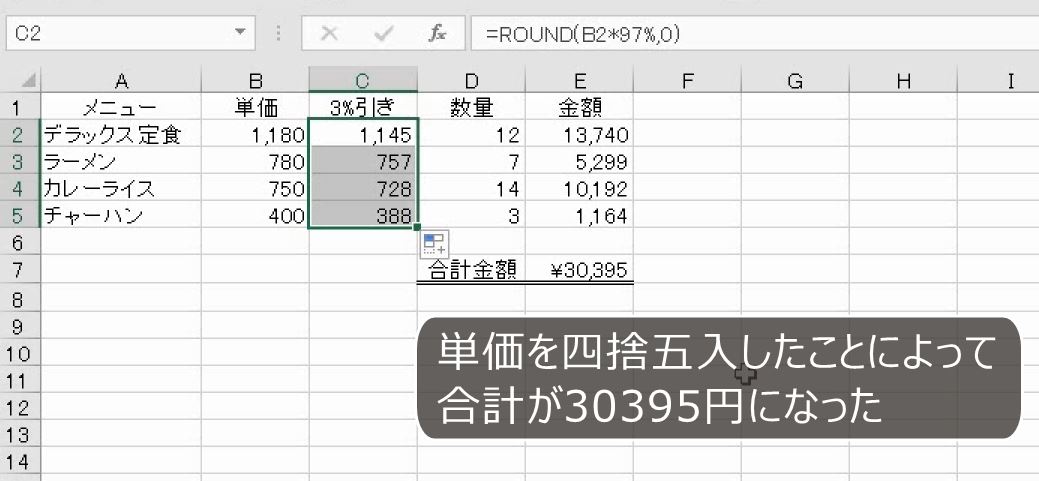Click the Select All corner triangle
The width and height of the screenshot is (1039, 481).
[28, 81]
